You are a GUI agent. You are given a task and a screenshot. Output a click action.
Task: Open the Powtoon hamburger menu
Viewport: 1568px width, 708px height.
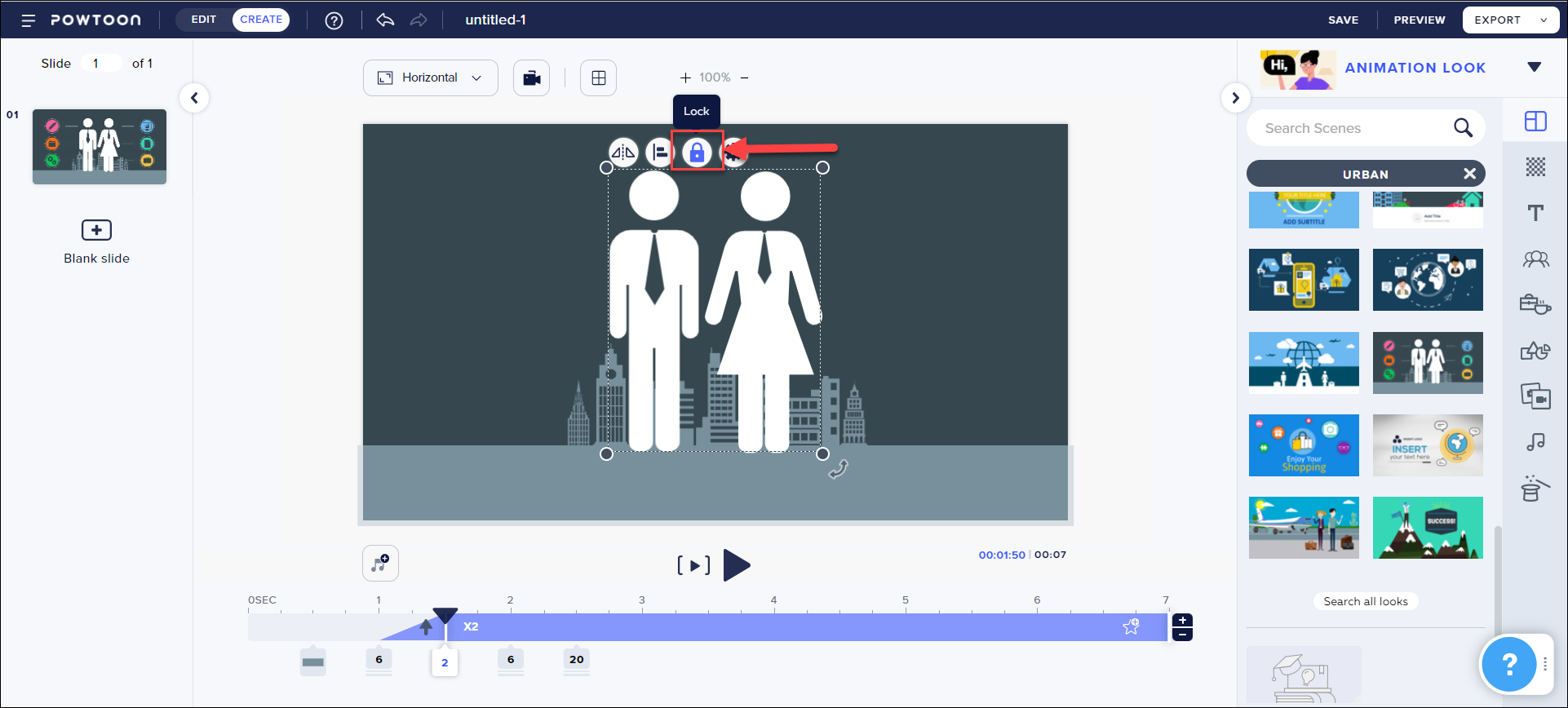tap(29, 20)
